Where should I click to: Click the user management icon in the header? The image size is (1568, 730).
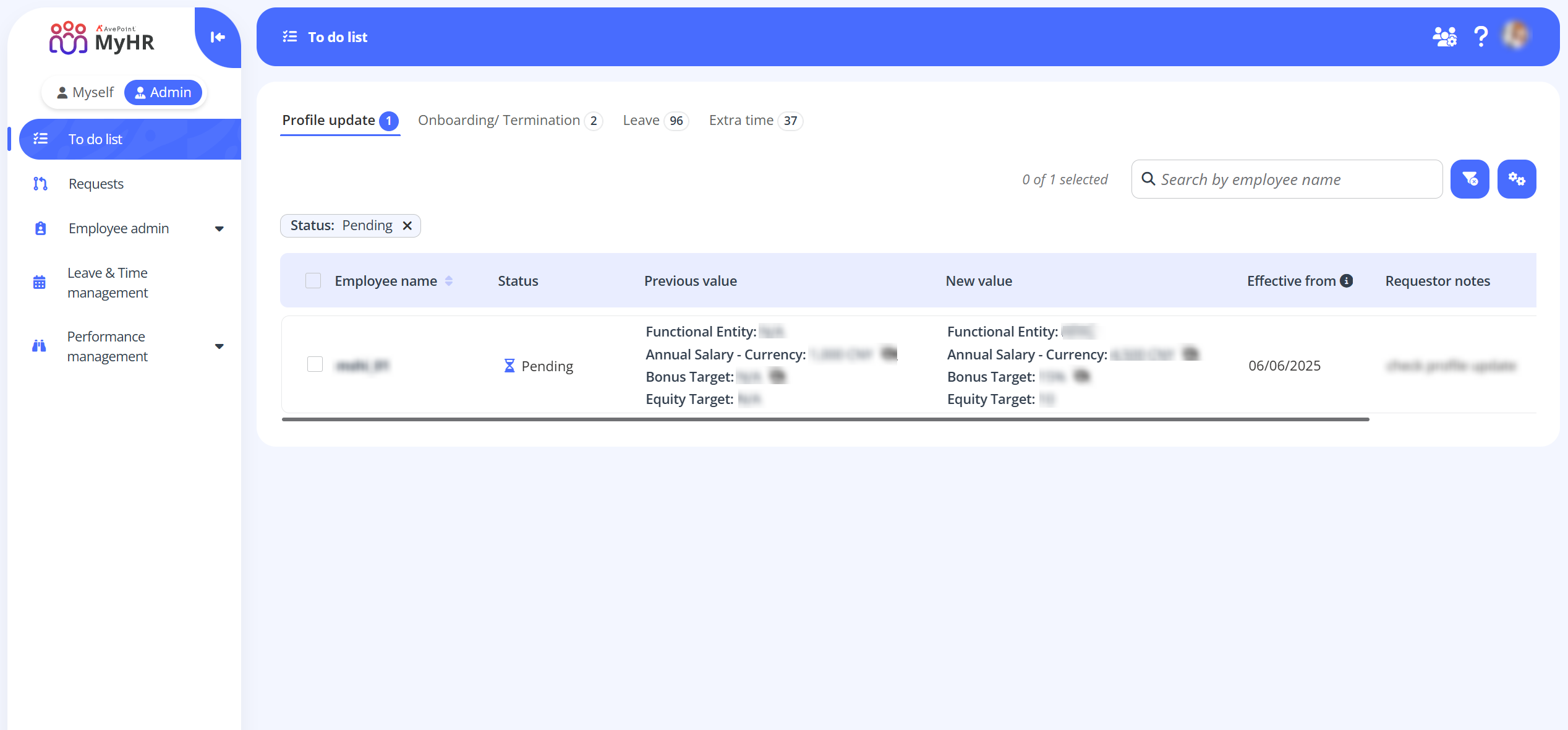tap(1444, 36)
